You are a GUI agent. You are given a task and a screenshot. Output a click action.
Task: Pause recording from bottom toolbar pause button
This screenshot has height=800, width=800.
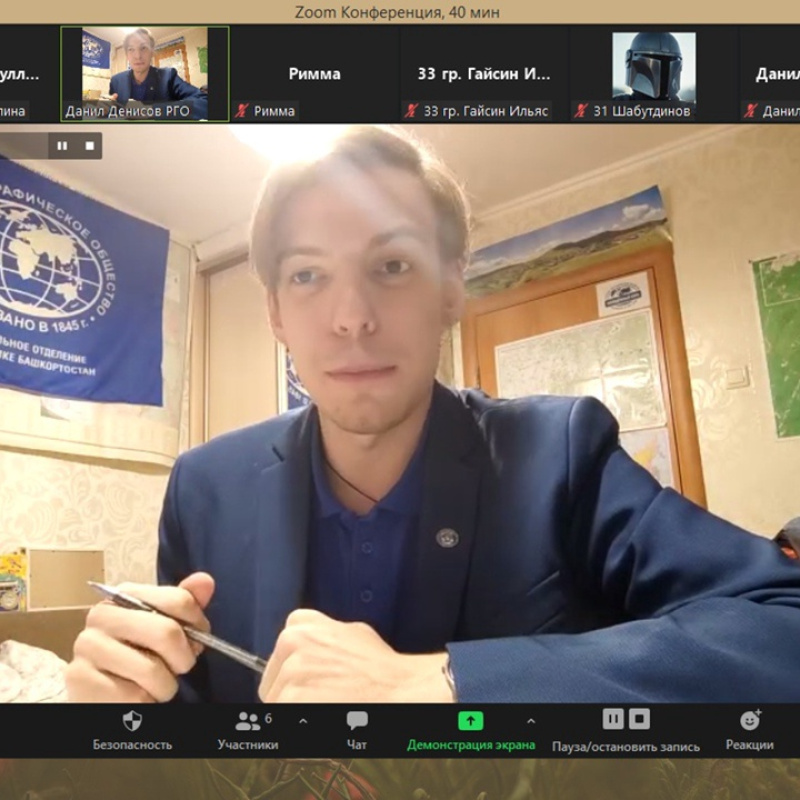pos(613,719)
